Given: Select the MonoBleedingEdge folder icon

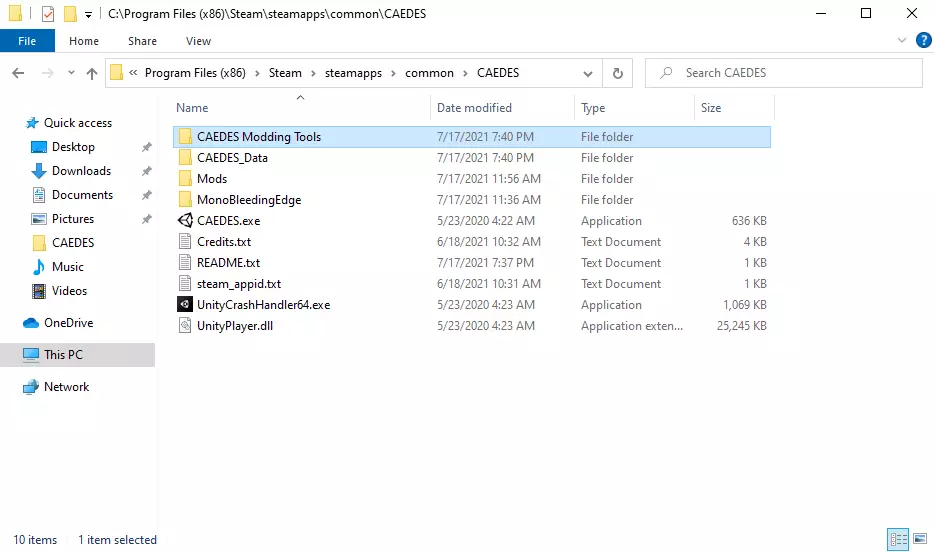Looking at the screenshot, I should click(185, 199).
